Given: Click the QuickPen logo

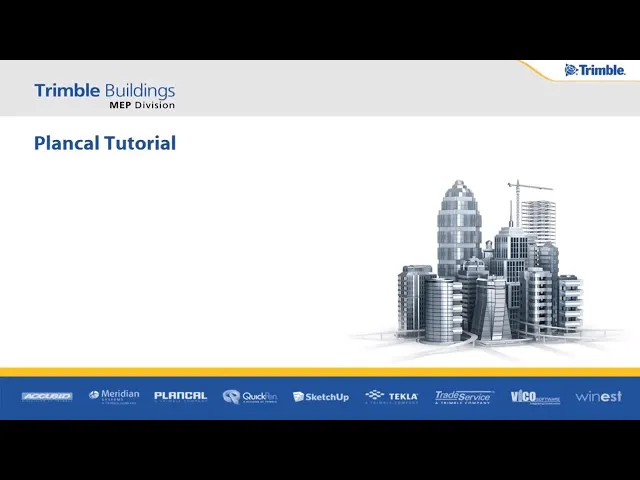Looking at the screenshot, I should pyautogui.click(x=250, y=396).
